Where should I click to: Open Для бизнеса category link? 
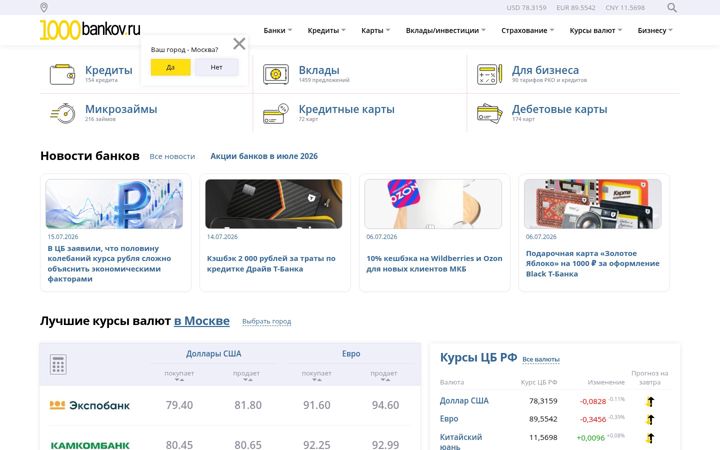[x=546, y=70]
